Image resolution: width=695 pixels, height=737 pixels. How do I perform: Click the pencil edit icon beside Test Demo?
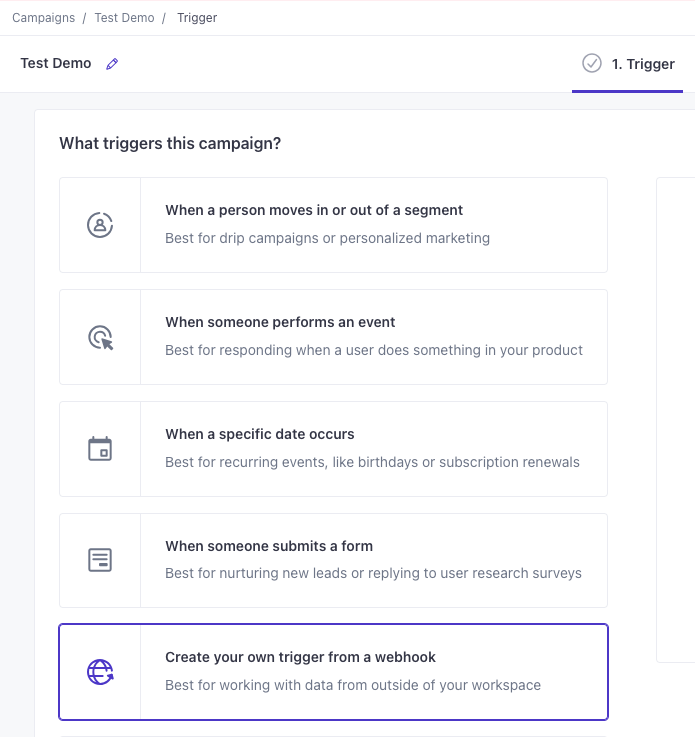click(112, 64)
